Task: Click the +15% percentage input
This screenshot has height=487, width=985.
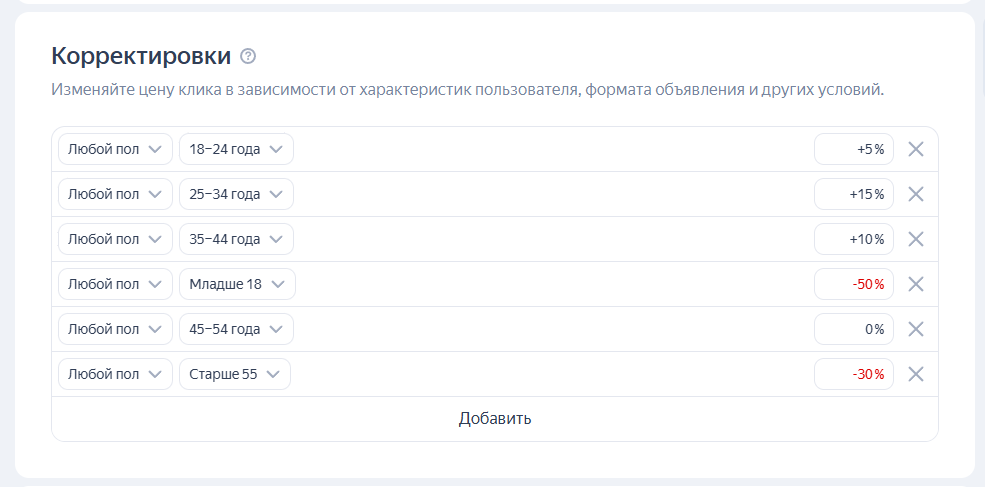Action: click(x=853, y=194)
